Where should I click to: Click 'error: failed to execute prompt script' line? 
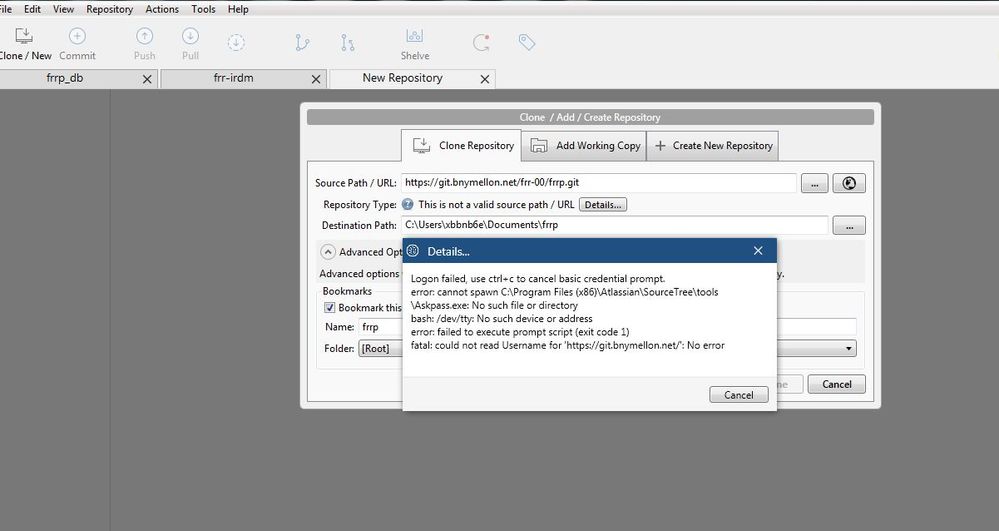point(520,332)
